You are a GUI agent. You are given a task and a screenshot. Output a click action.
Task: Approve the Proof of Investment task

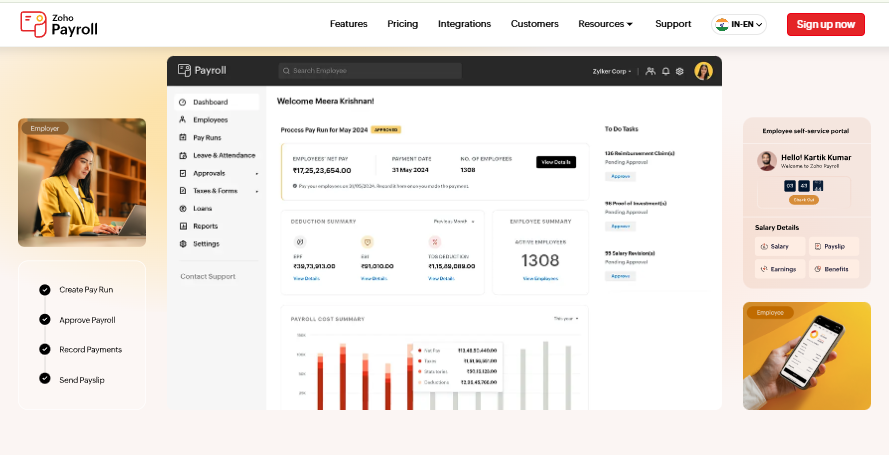(620, 226)
